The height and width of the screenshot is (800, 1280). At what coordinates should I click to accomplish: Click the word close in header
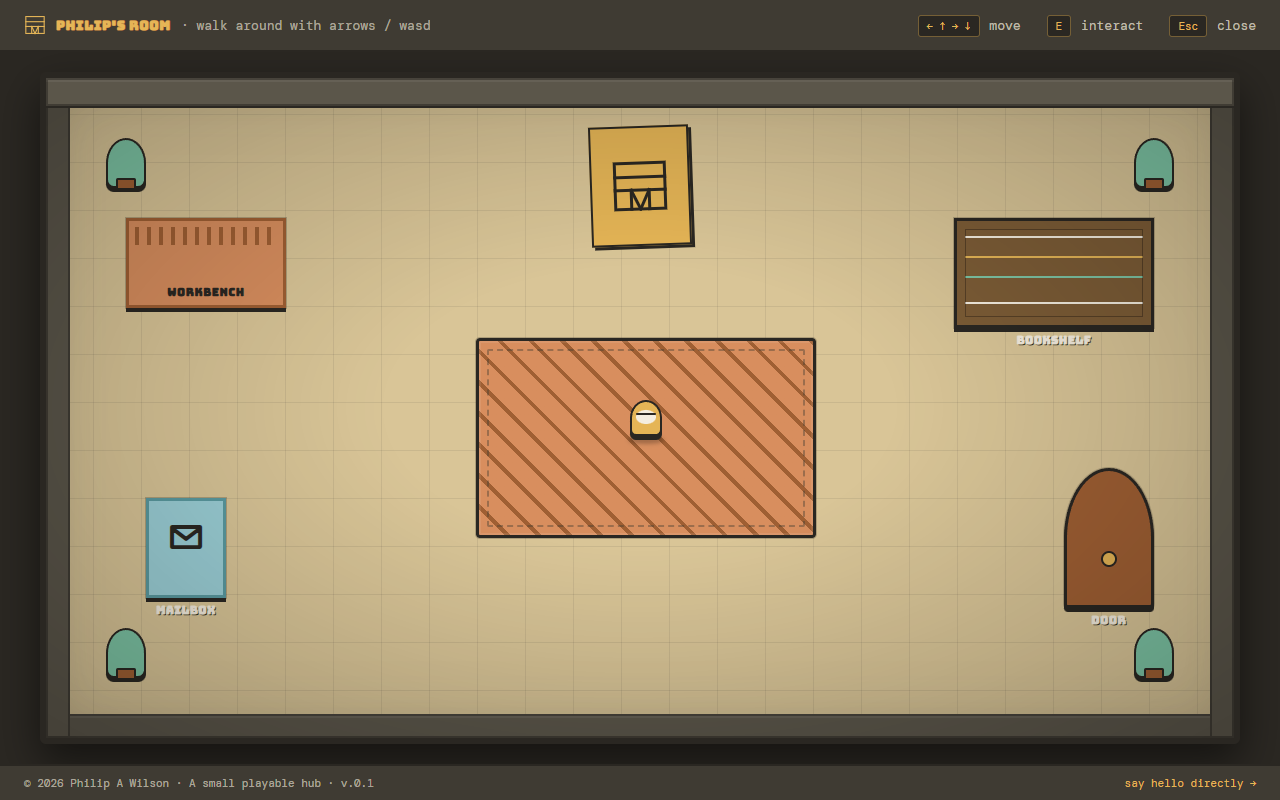coord(1236,26)
